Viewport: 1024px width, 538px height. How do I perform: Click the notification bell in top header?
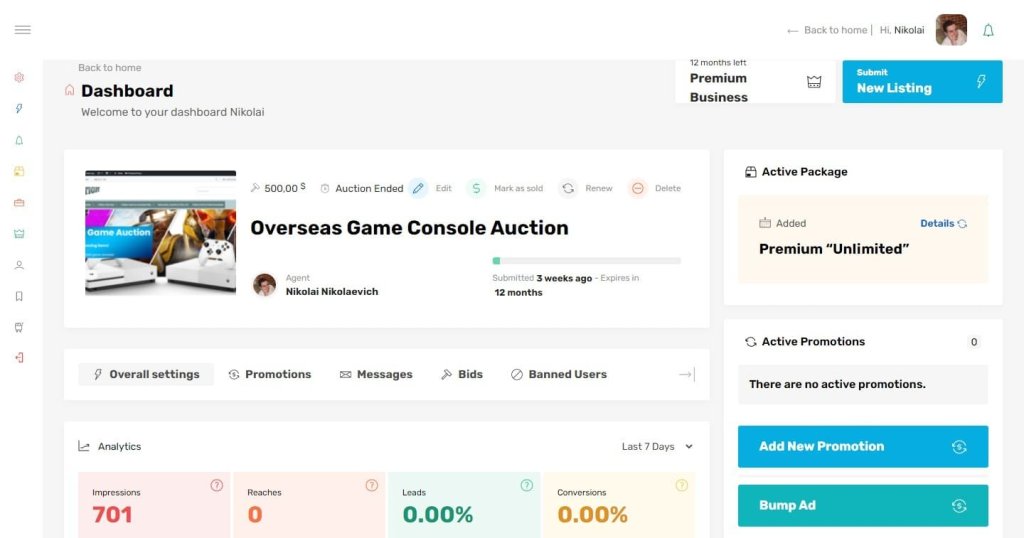pyautogui.click(x=988, y=30)
